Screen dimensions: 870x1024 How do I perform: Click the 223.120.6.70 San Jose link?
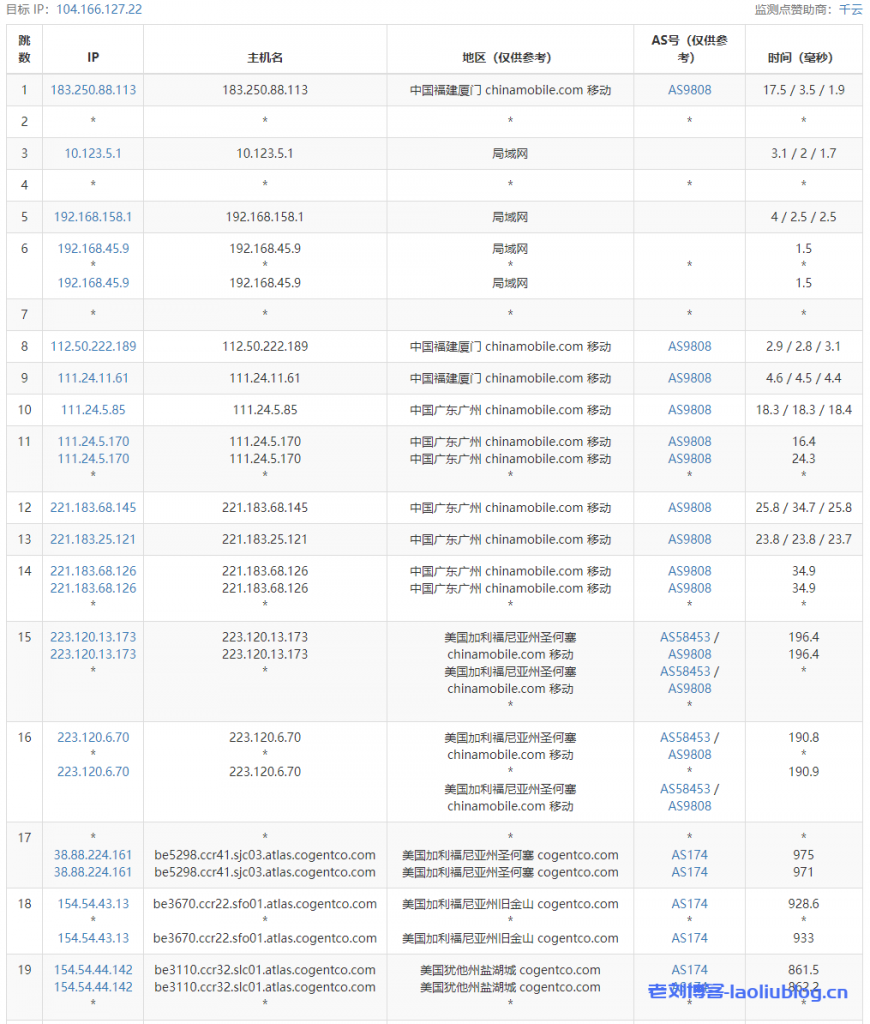click(93, 737)
